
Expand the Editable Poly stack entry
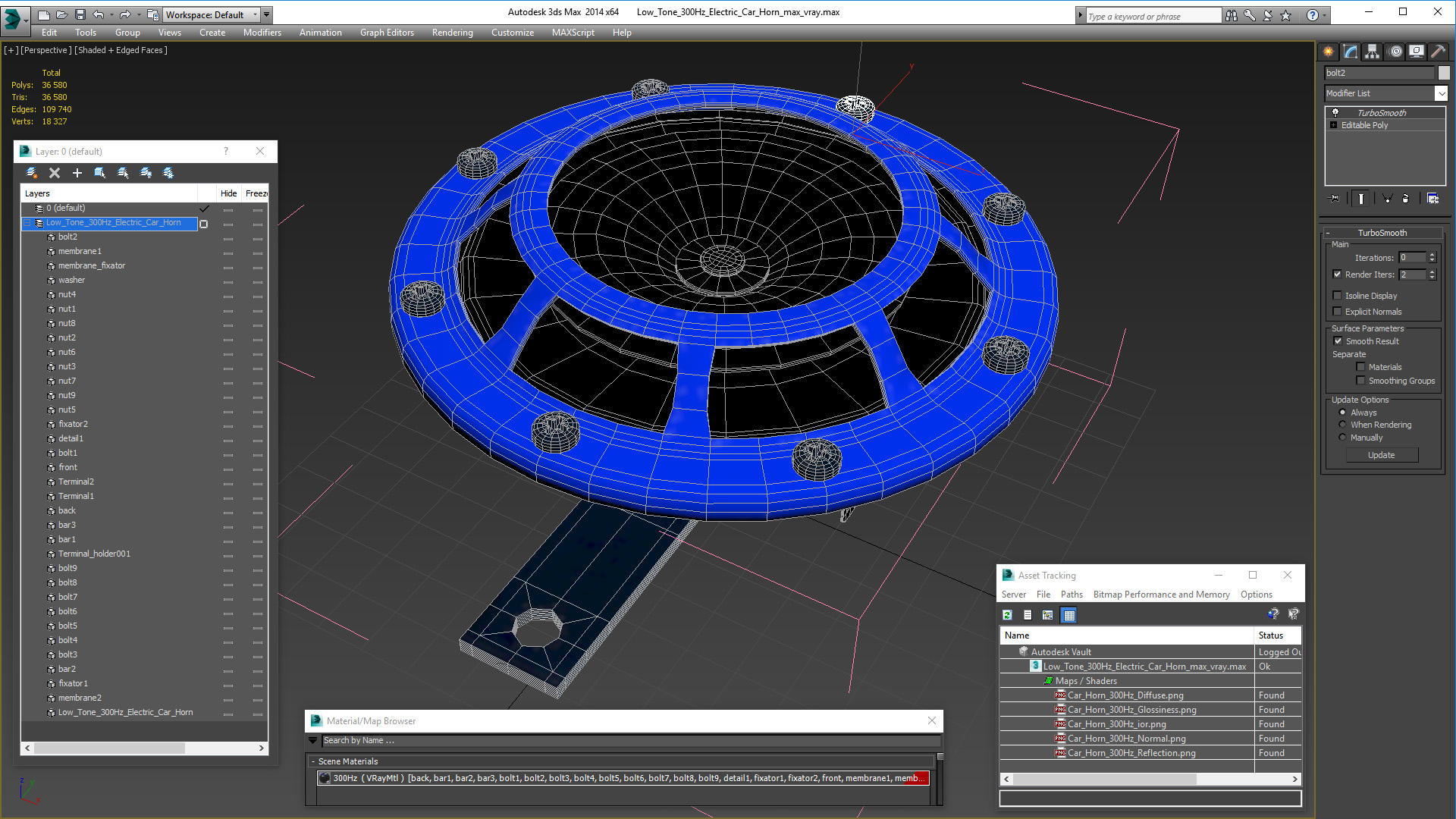click(x=1334, y=125)
